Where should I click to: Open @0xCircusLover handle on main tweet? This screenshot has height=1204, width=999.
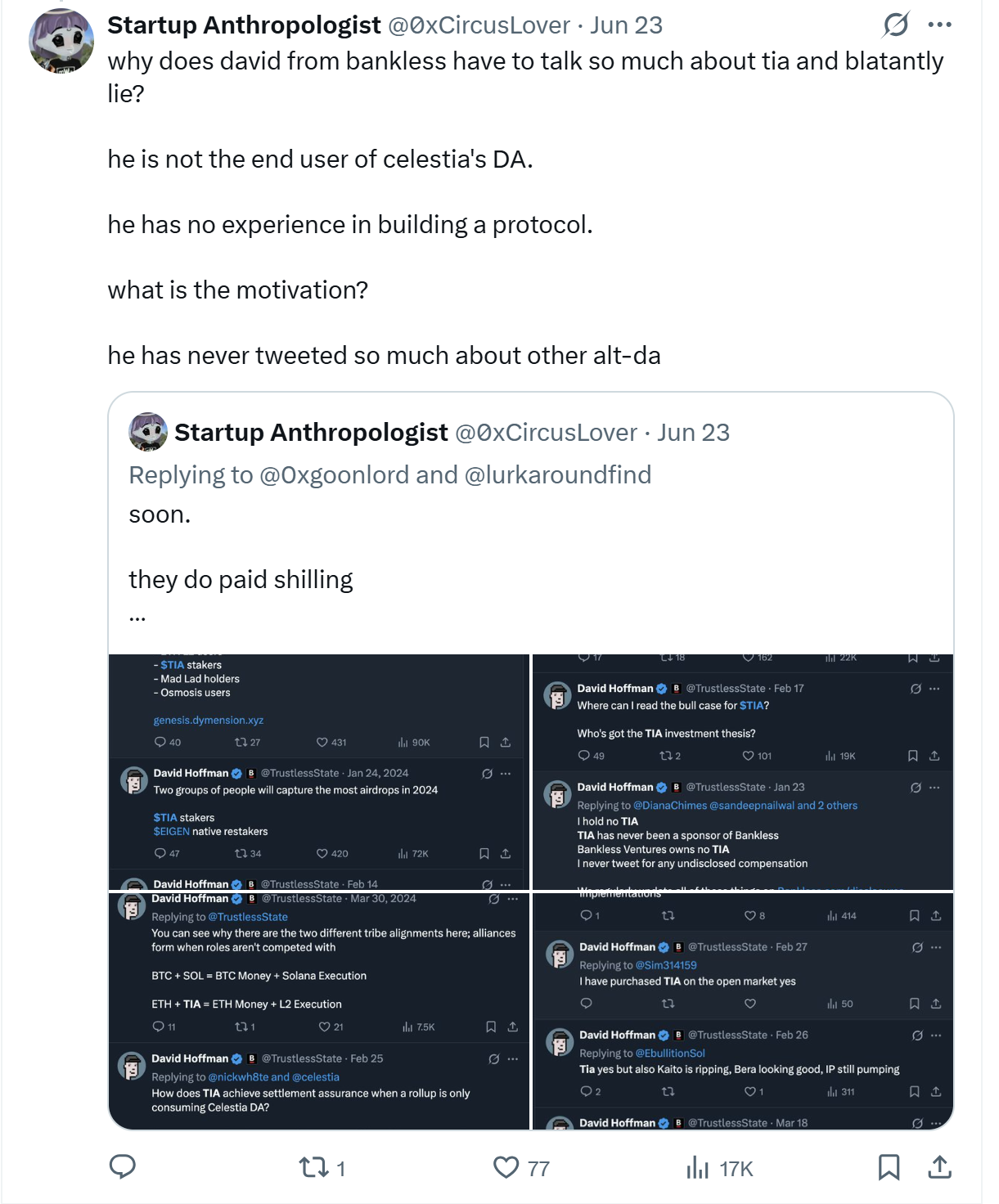click(x=479, y=25)
